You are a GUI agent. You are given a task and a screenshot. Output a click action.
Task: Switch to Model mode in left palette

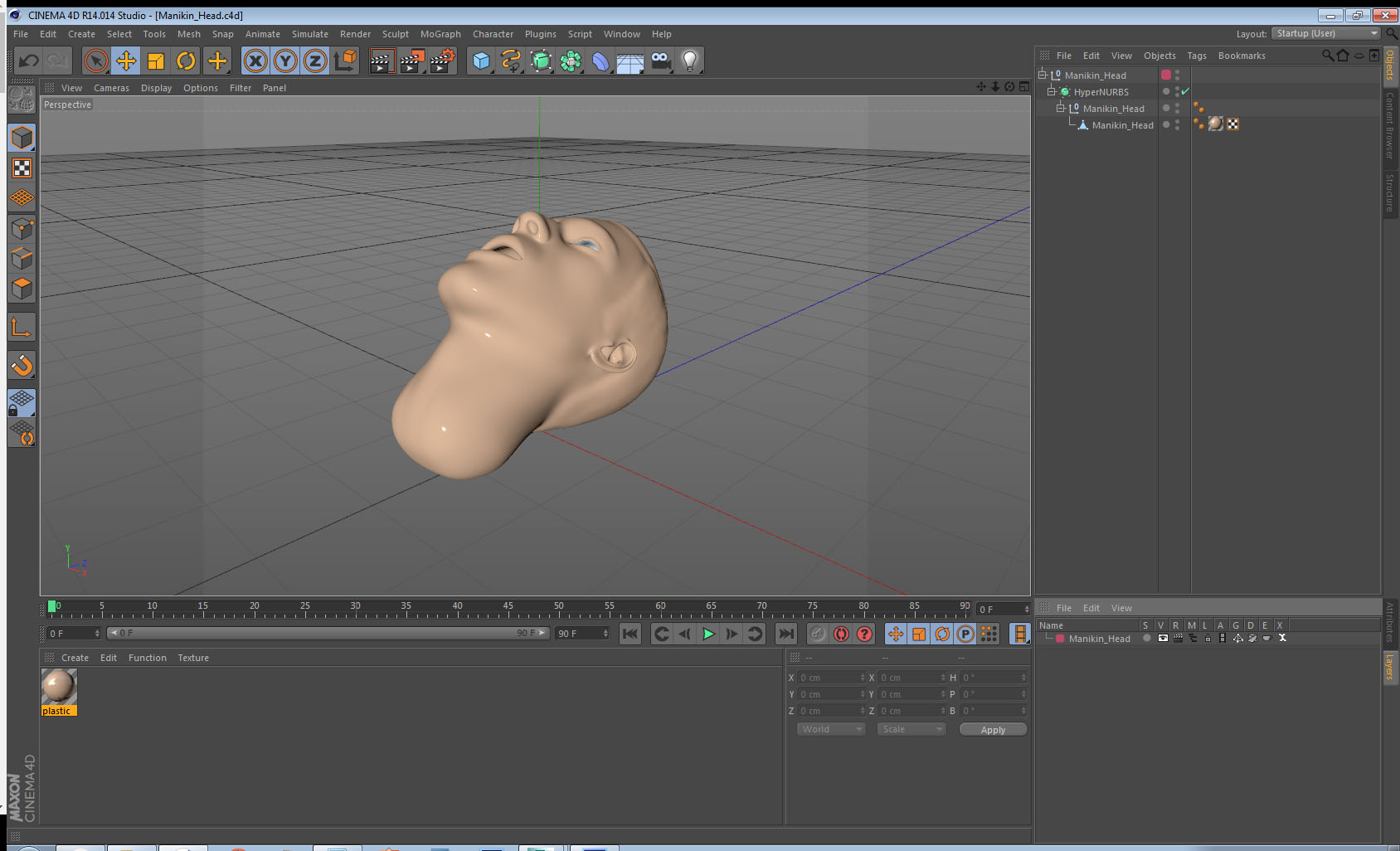click(x=22, y=138)
